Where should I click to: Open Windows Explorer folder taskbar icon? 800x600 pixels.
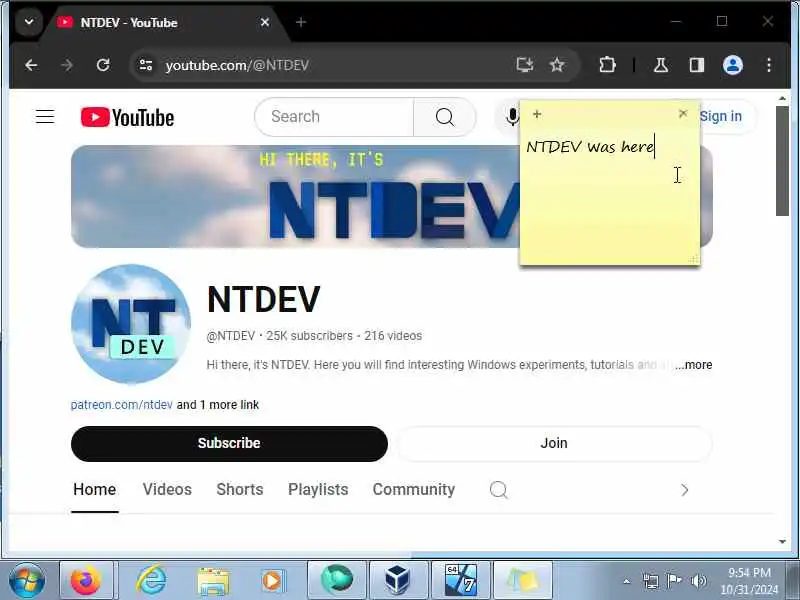pyautogui.click(x=213, y=581)
